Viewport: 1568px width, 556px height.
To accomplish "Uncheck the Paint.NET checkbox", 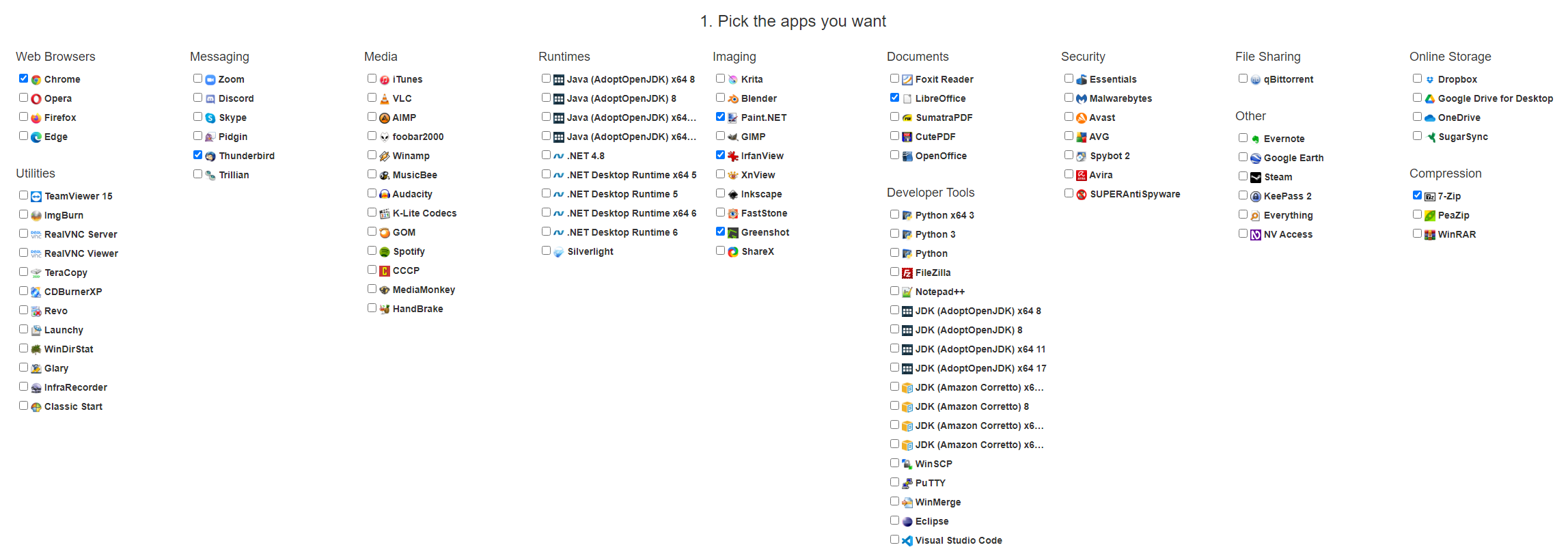I will [x=721, y=117].
